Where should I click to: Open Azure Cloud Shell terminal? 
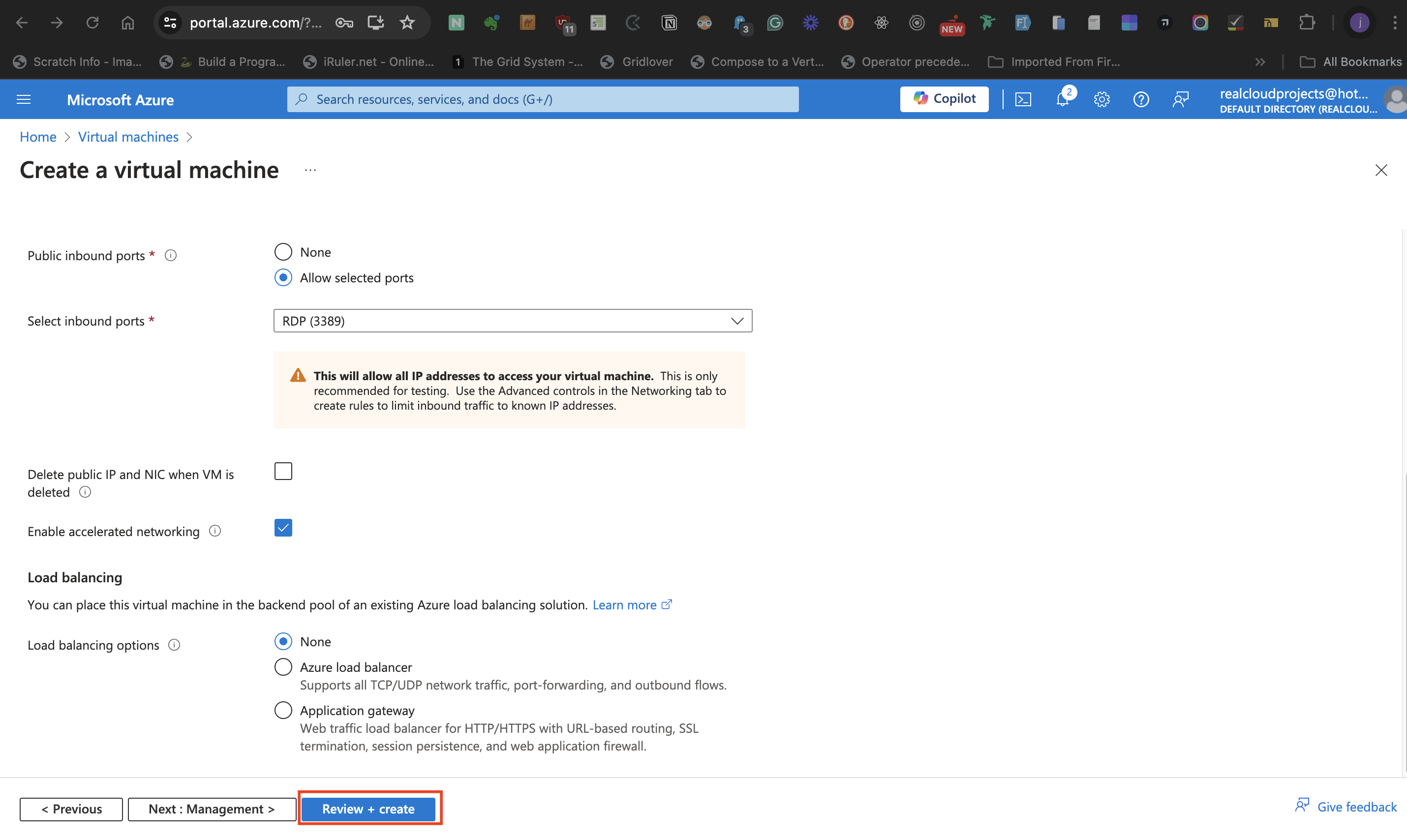(x=1023, y=99)
